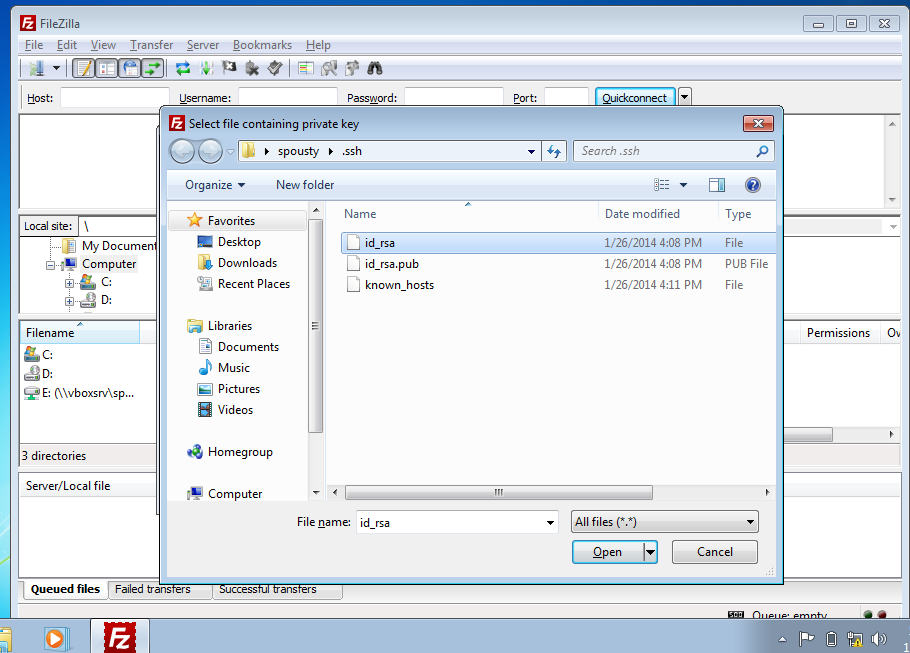This screenshot has height=653, width=910.
Task: Click the process queue toolbar icon
Action: (x=206, y=68)
